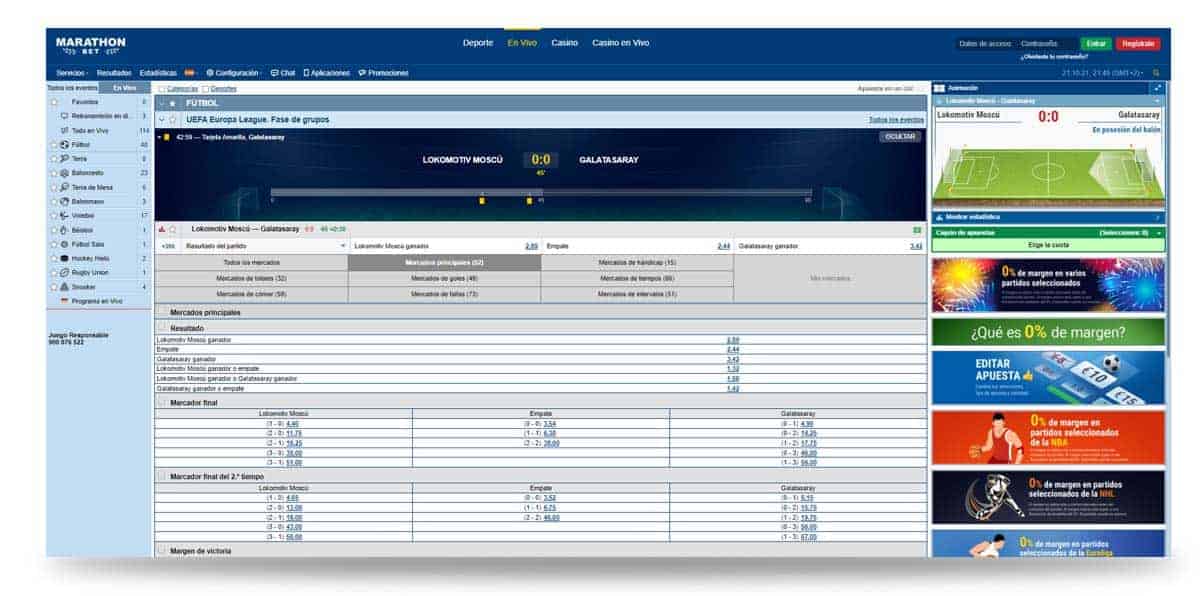The image size is (1200, 596).
Task: Toggle the Marcador final del 2.º tiempo checkbox
Action: [x=161, y=476]
